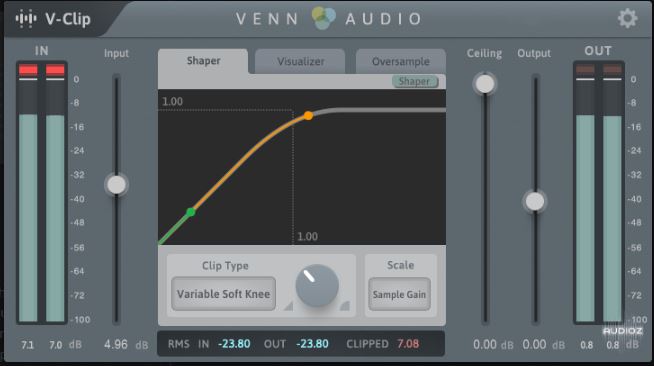The image size is (654, 366).
Task: Click the Ceiling slider handle
Action: click(x=485, y=84)
